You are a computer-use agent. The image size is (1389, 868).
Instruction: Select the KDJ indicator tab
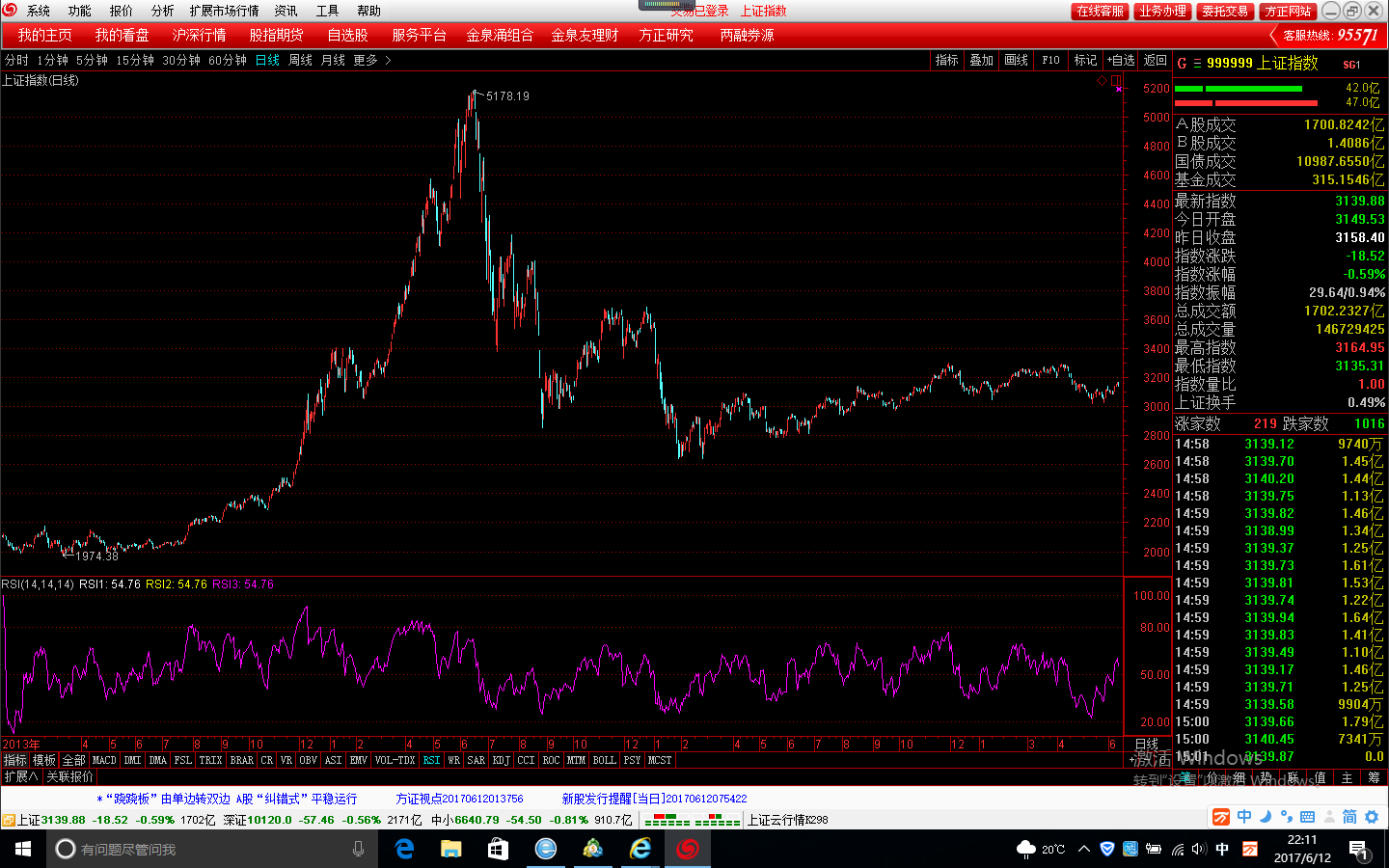[502, 760]
